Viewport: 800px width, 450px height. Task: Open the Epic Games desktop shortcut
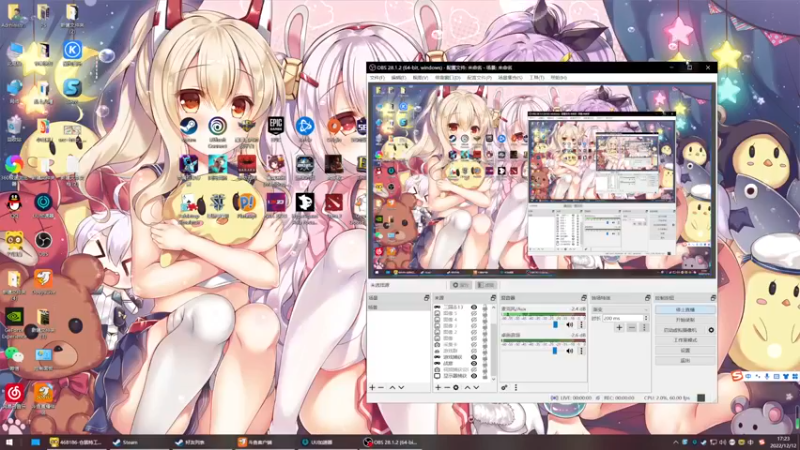tap(276, 129)
